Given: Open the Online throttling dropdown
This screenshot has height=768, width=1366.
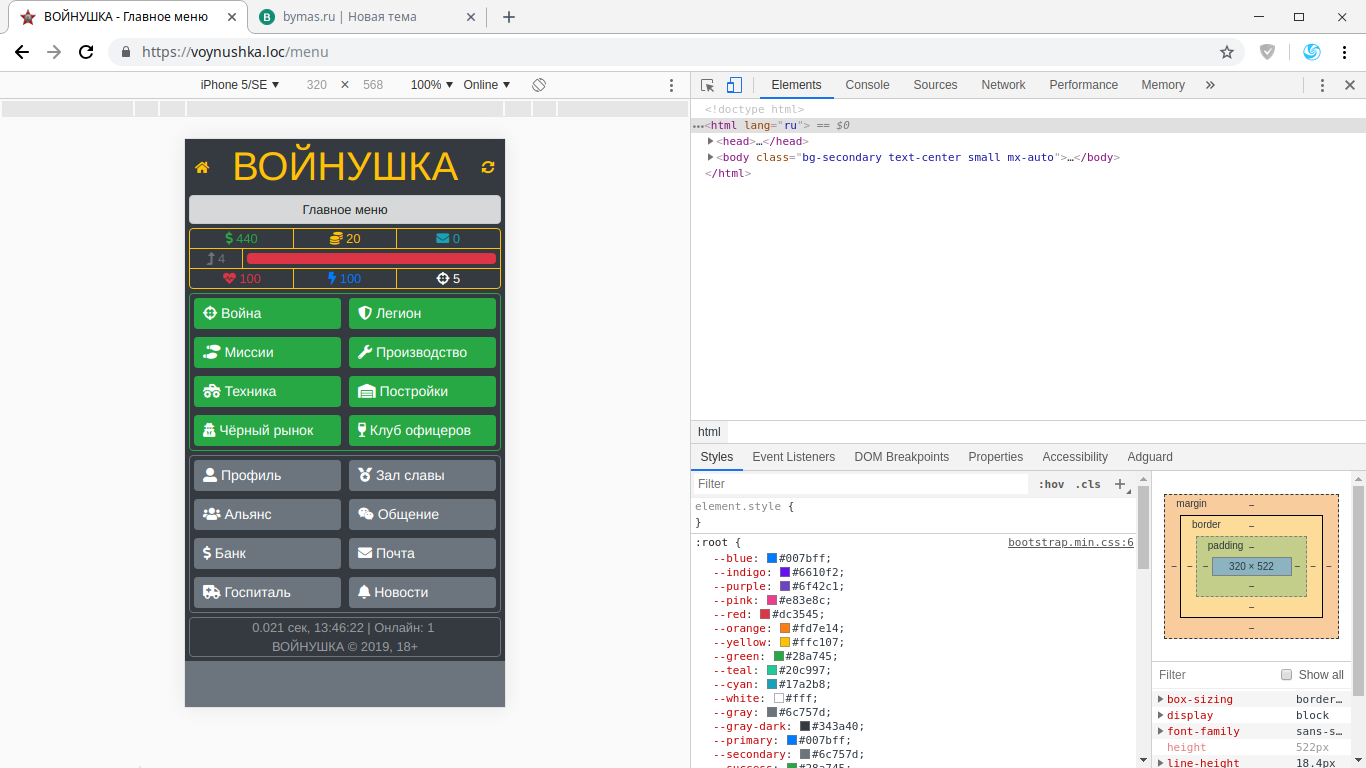Looking at the screenshot, I should [x=486, y=85].
